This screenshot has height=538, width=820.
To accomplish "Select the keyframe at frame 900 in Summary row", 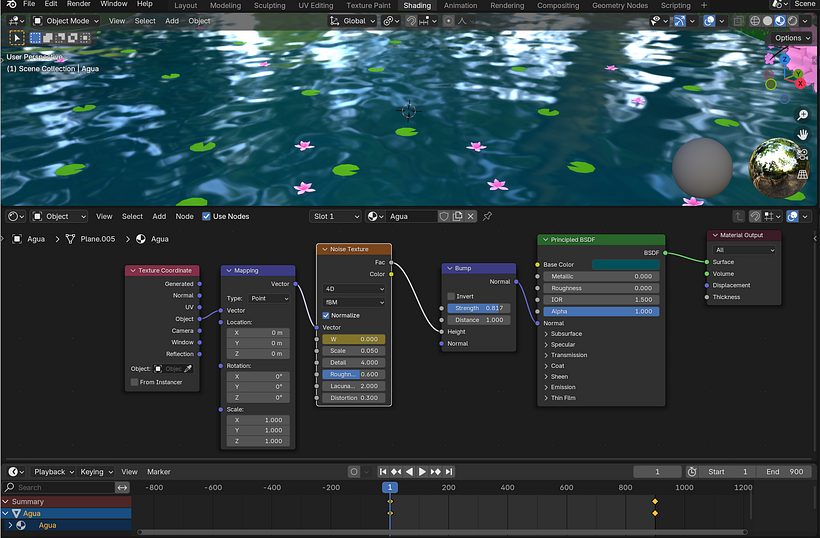I will point(655,501).
